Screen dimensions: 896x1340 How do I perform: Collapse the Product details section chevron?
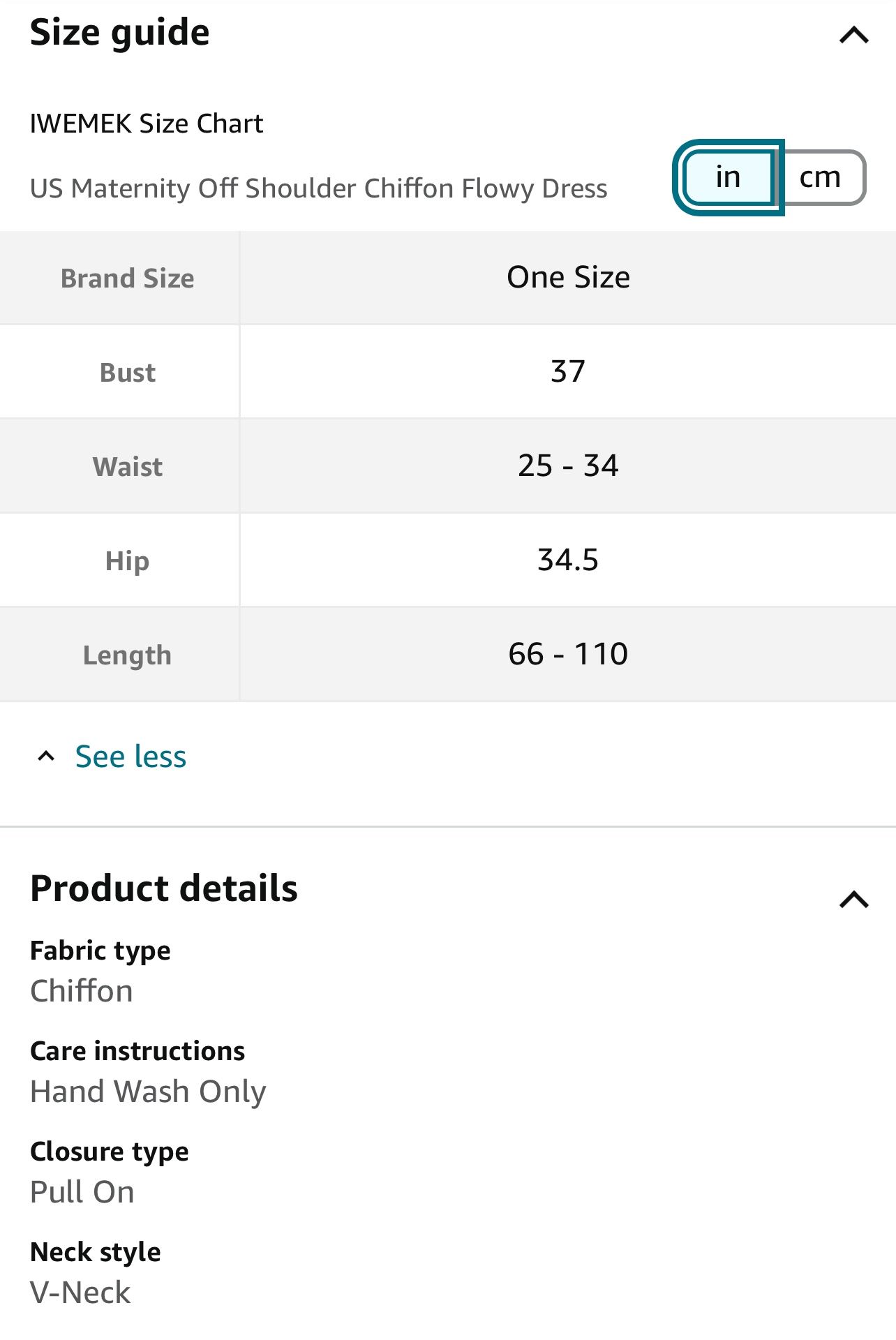coord(853,899)
